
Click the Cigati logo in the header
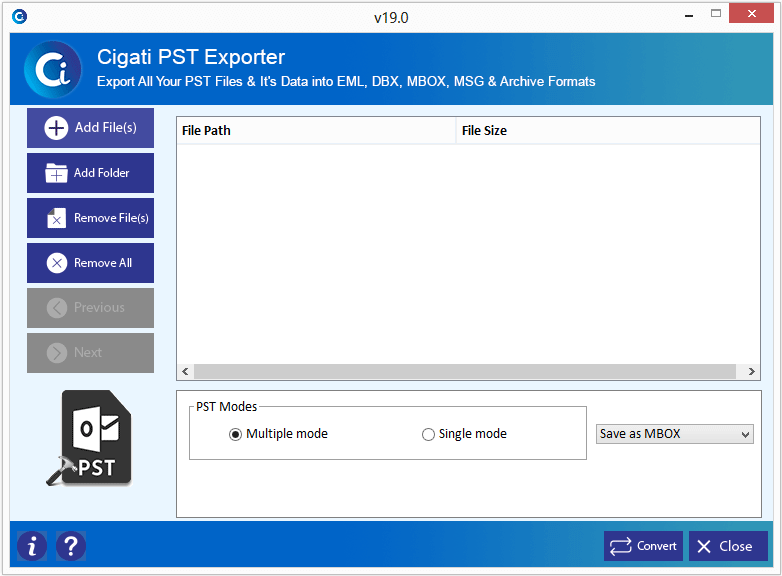click(53, 69)
